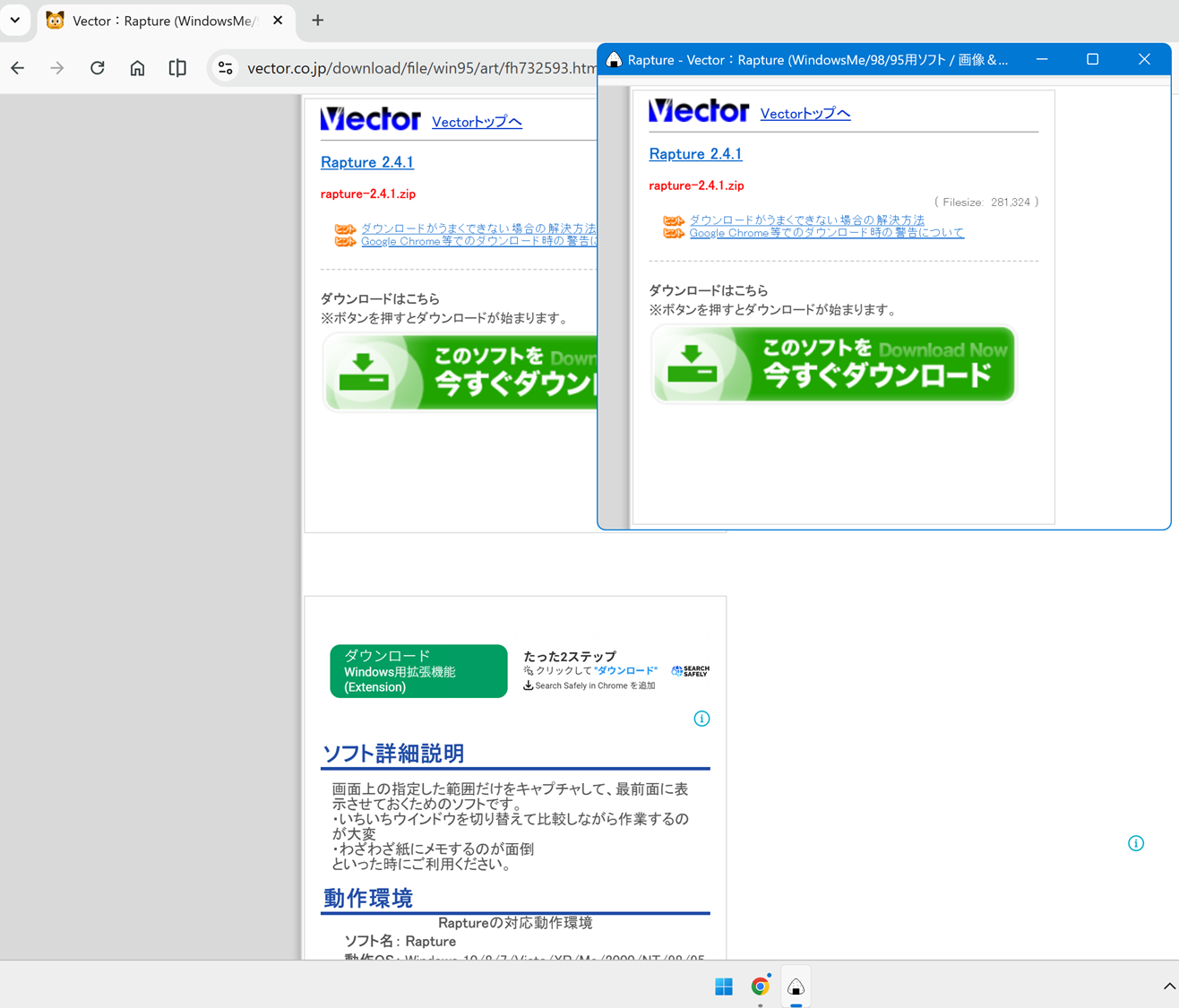The image size is (1179, 1008).
Task: Click Rapture 2.4.1 in the Rapture window
Action: click(x=695, y=154)
